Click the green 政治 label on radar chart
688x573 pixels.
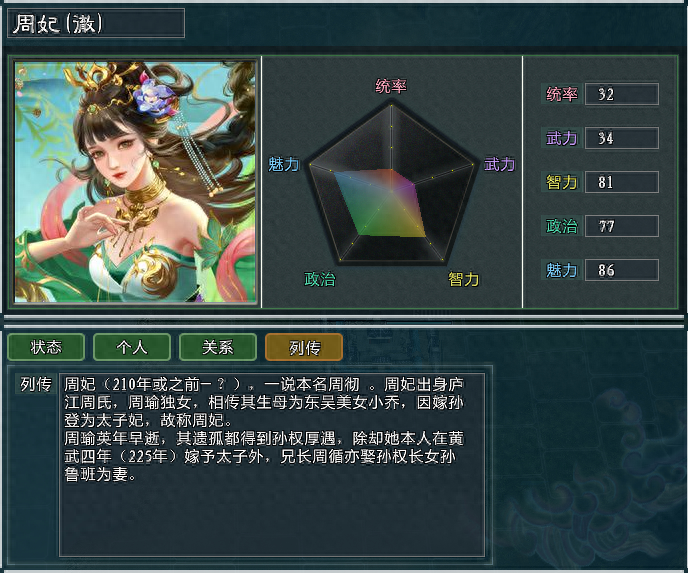coord(320,279)
